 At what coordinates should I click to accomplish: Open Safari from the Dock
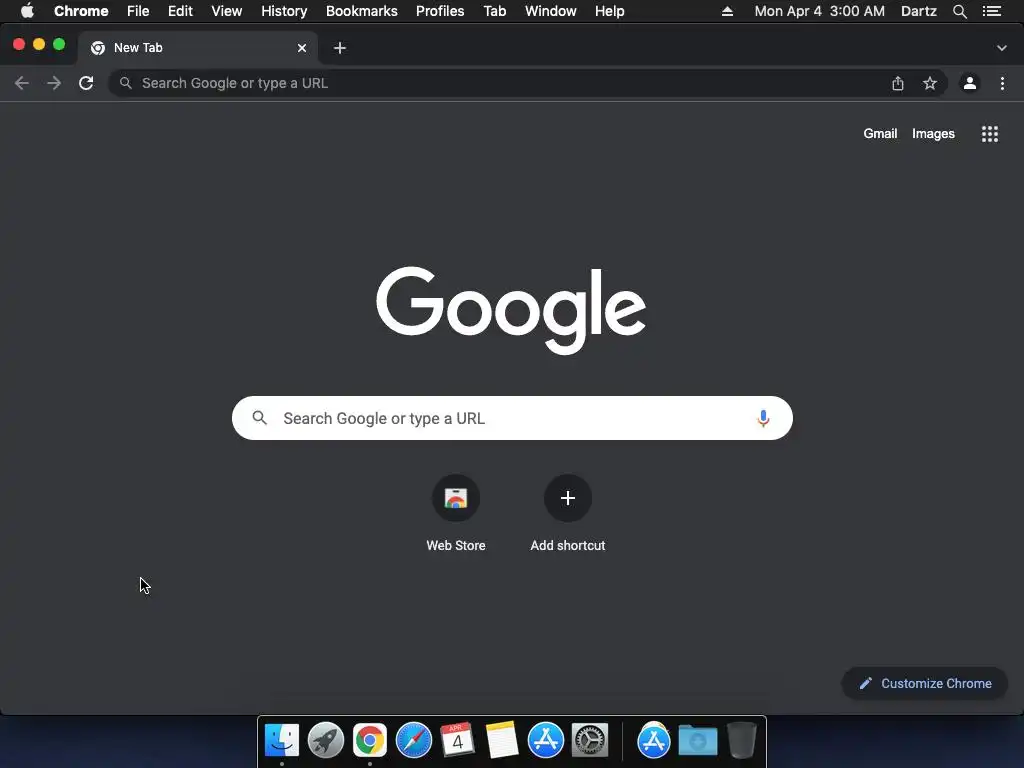click(x=413, y=740)
